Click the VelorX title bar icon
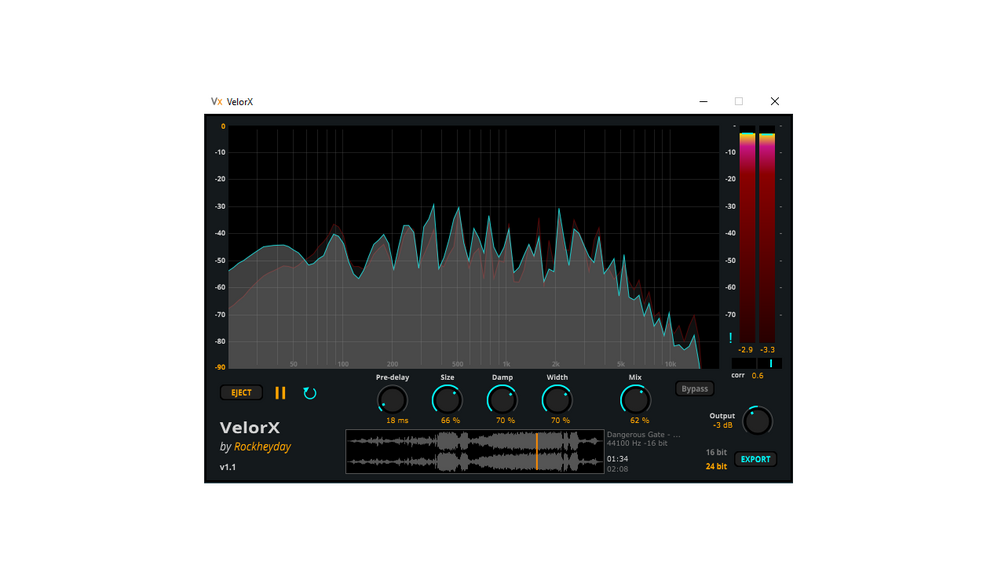Viewport: 1005px width, 565px height. tap(217, 101)
